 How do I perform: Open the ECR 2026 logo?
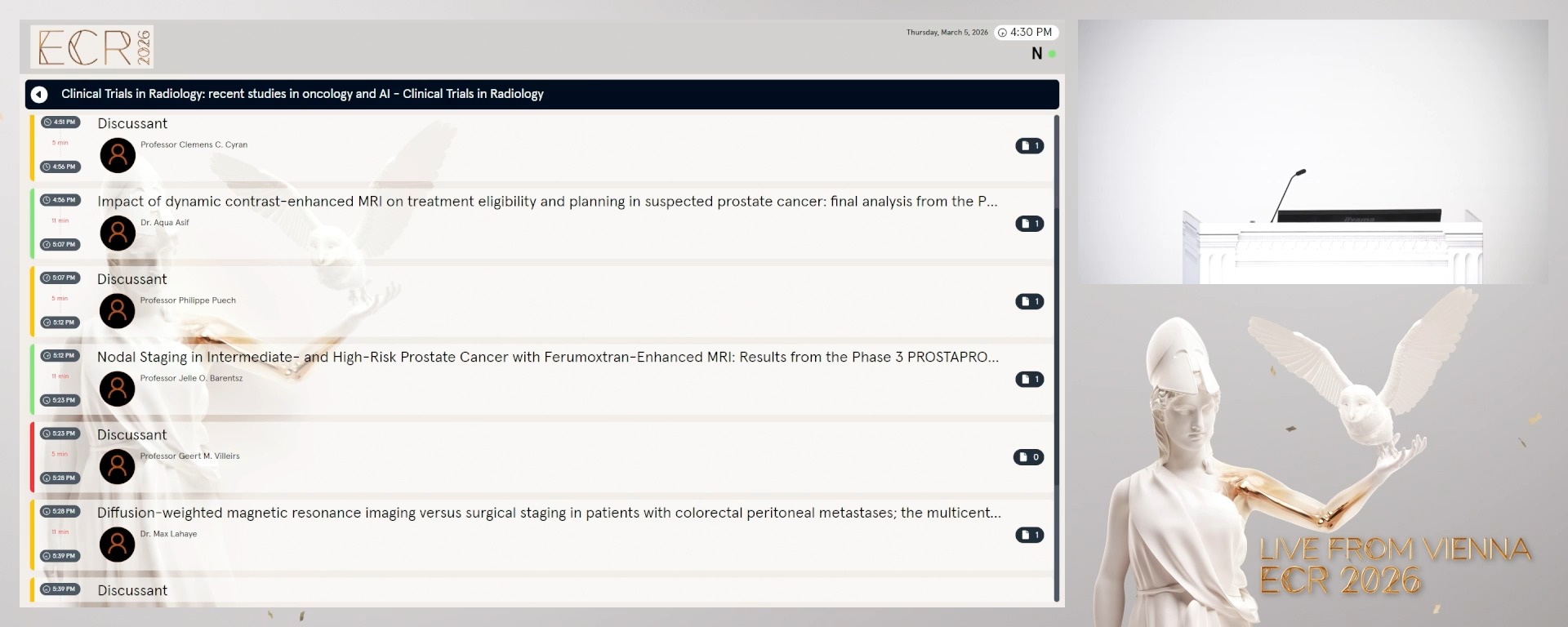(92, 47)
